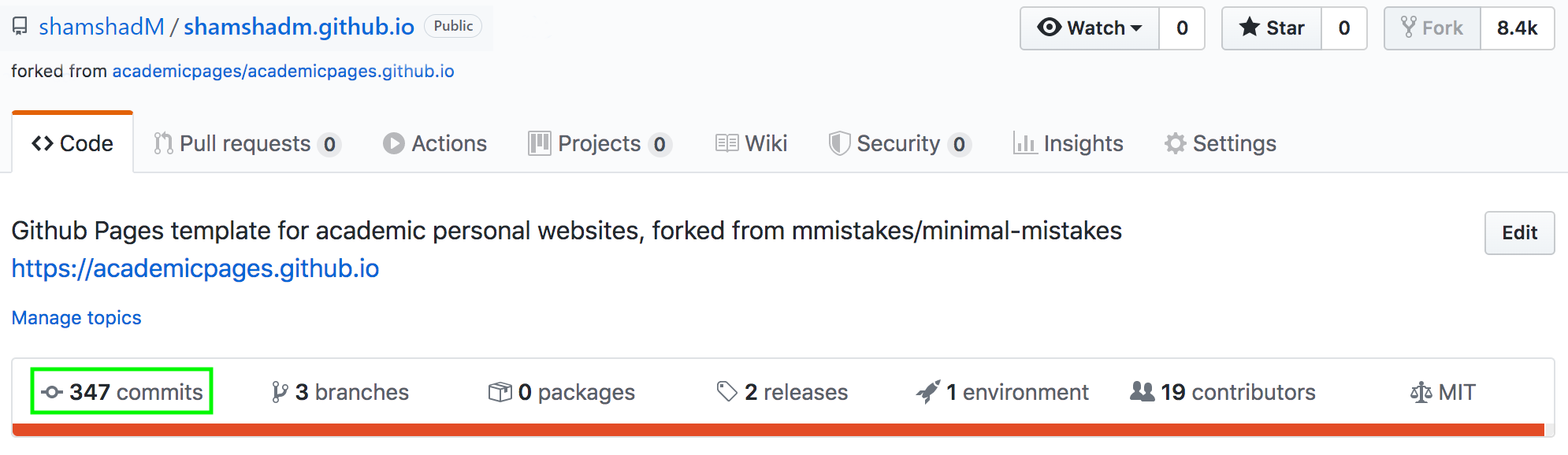Click the red language color bar
Image resolution: width=1568 pixels, height=455 pixels.
pos(778,430)
